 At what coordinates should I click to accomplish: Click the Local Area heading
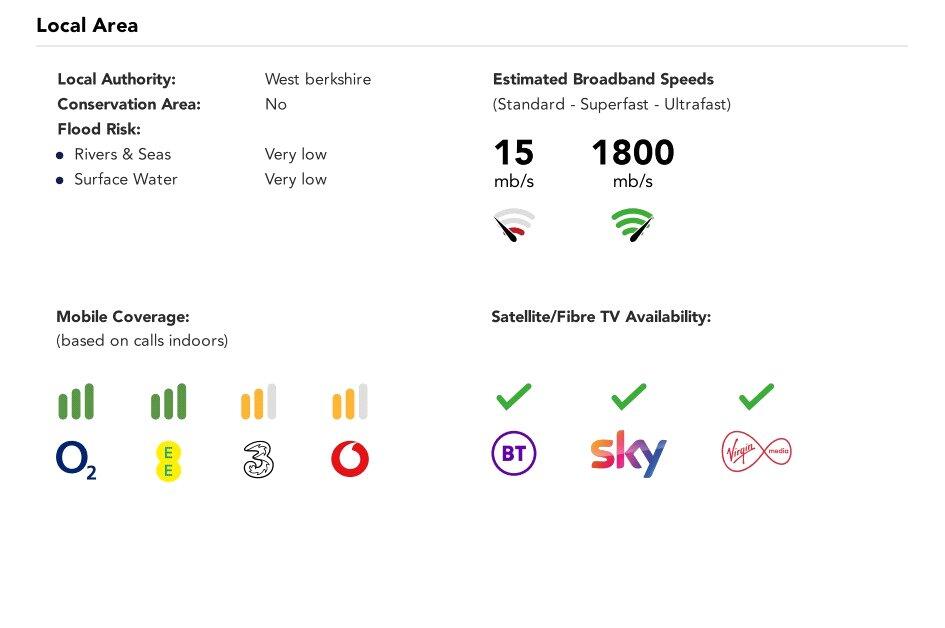[87, 26]
